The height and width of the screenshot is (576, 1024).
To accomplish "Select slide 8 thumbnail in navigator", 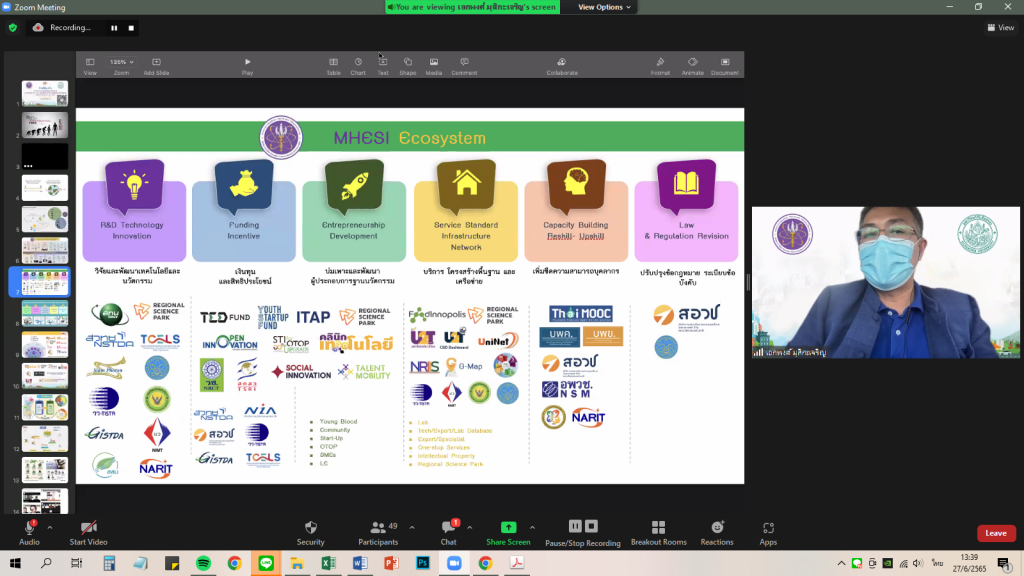I will click(44, 313).
